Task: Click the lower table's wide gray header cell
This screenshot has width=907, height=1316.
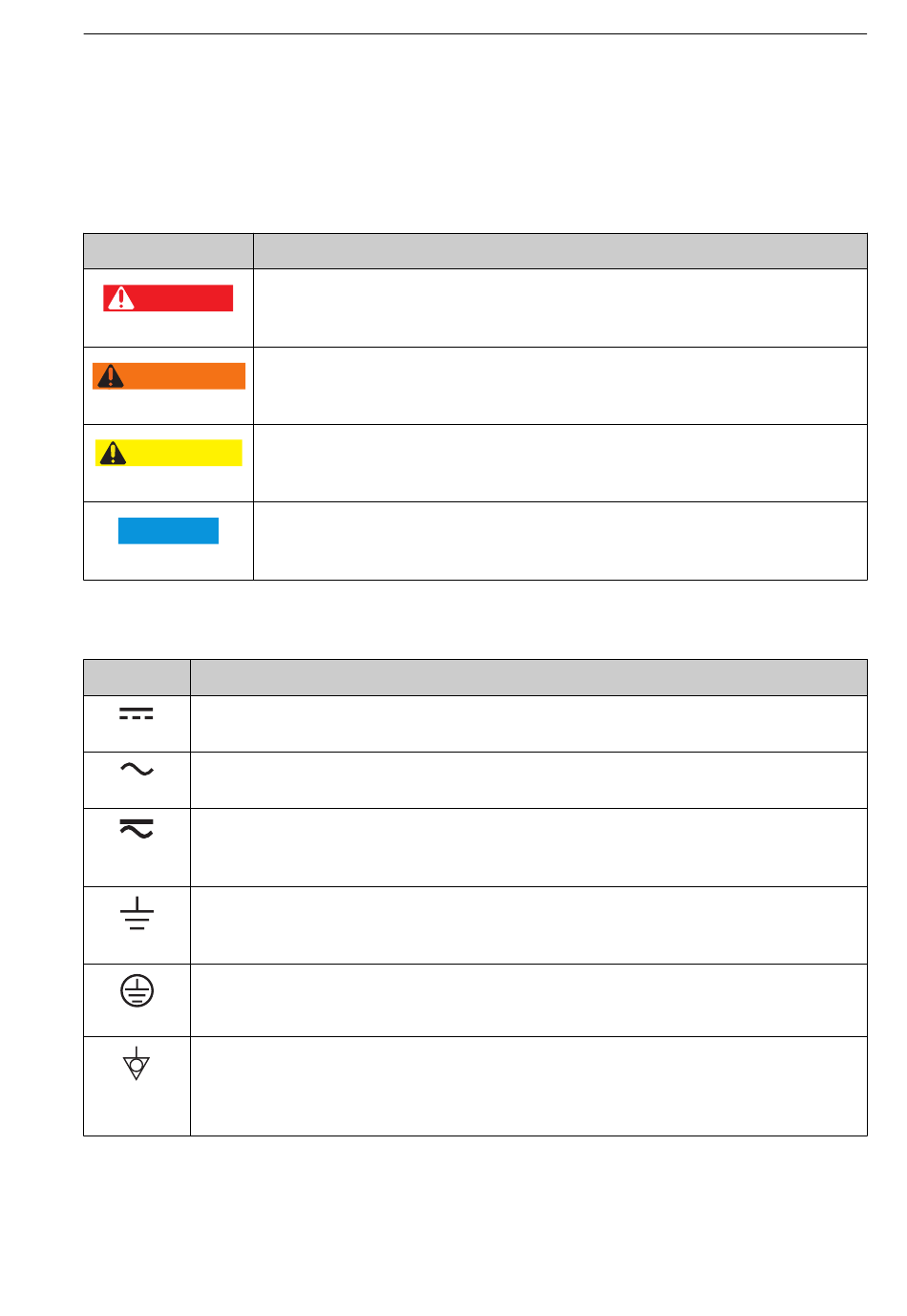Action: pyautogui.click(x=529, y=677)
